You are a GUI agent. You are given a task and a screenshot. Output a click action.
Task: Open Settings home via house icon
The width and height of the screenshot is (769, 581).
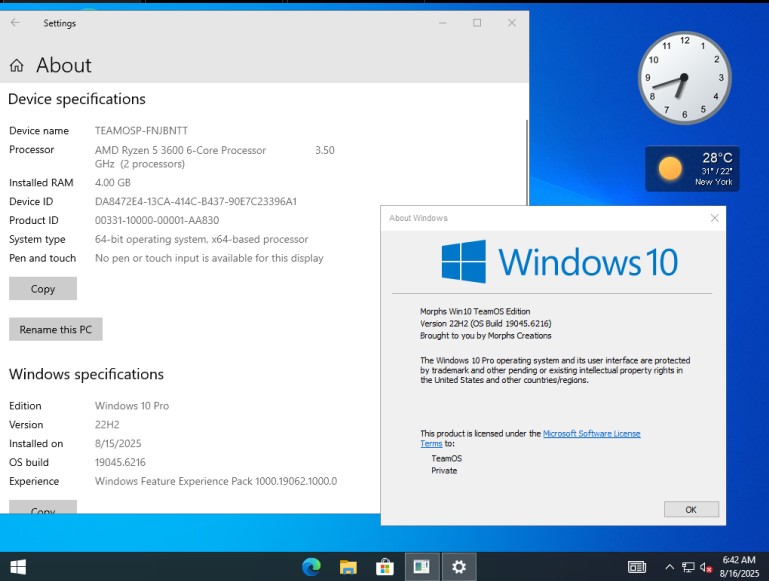tap(17, 65)
